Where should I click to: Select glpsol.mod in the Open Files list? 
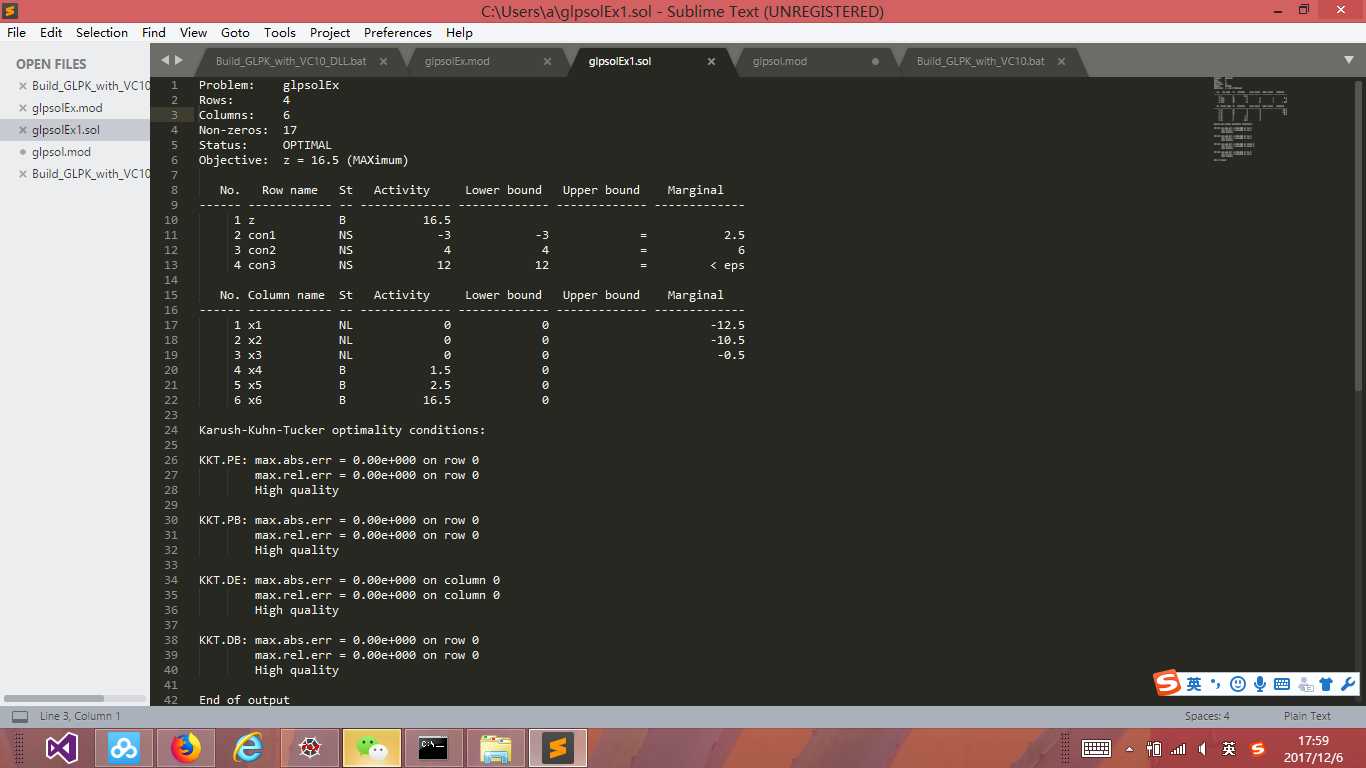pos(61,152)
